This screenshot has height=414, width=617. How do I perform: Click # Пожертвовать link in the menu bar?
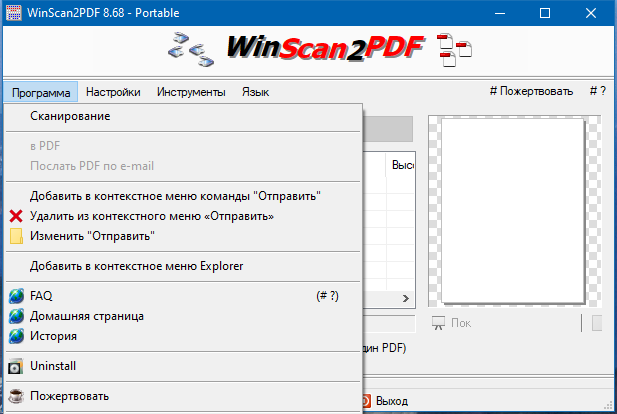tap(531, 91)
